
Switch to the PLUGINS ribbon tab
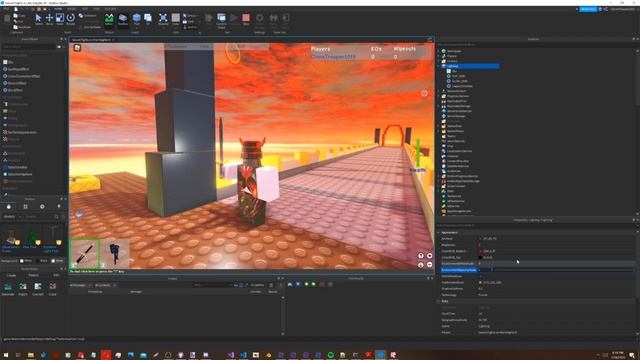(x=110, y=9)
